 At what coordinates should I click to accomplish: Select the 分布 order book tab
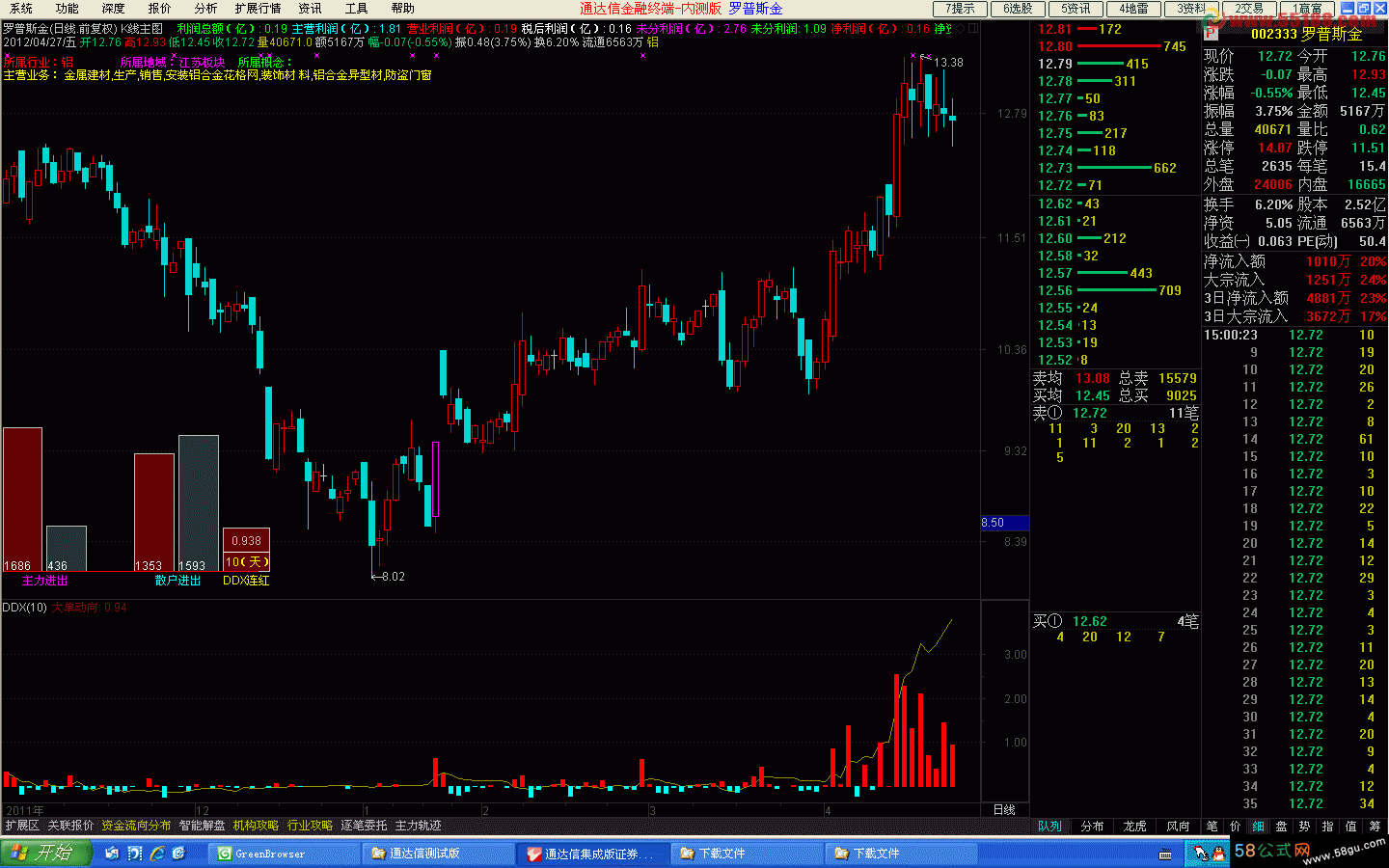(x=1092, y=827)
